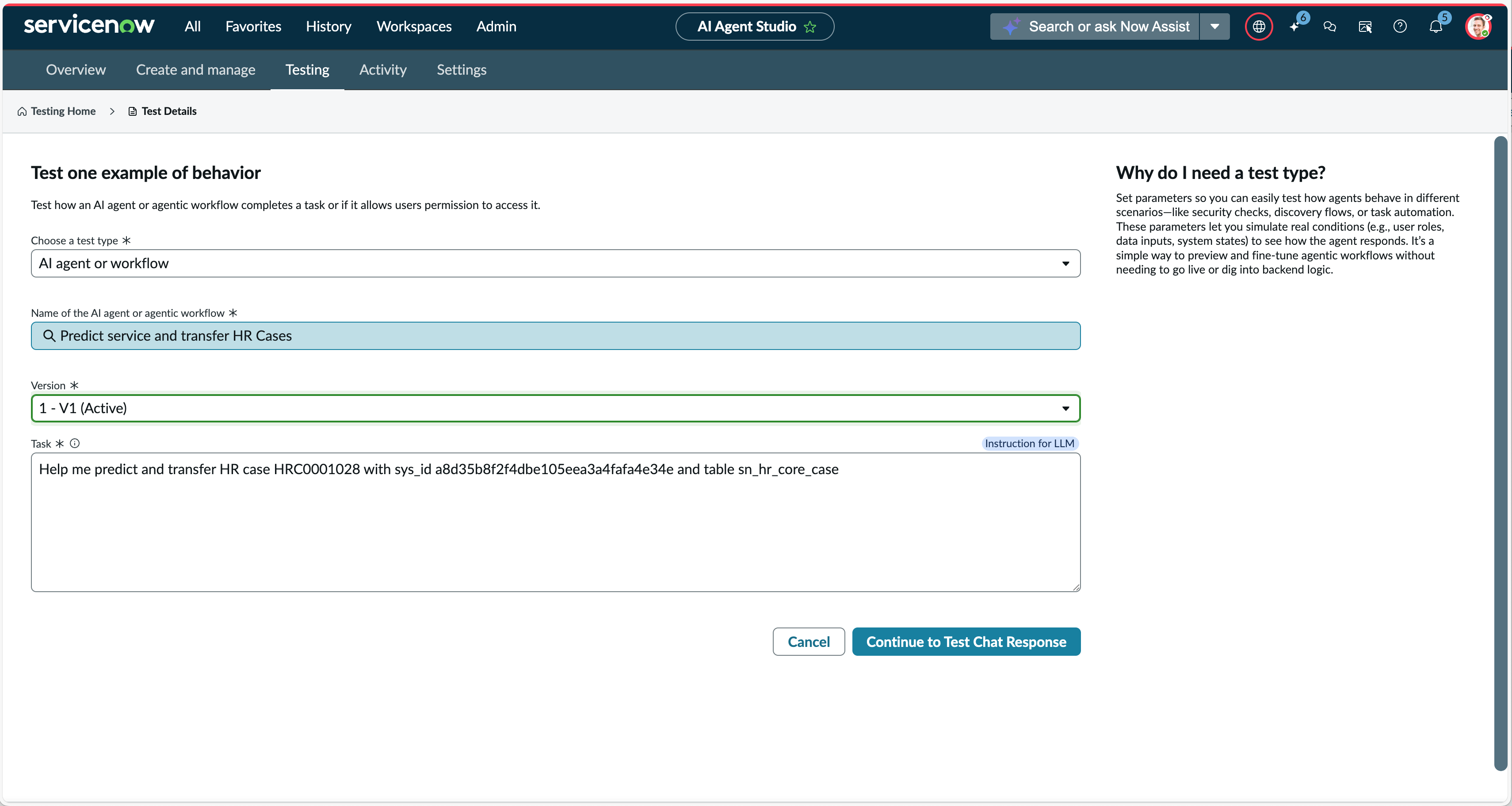Click the Test Details document icon
The image size is (1512, 806).
pyautogui.click(x=133, y=111)
